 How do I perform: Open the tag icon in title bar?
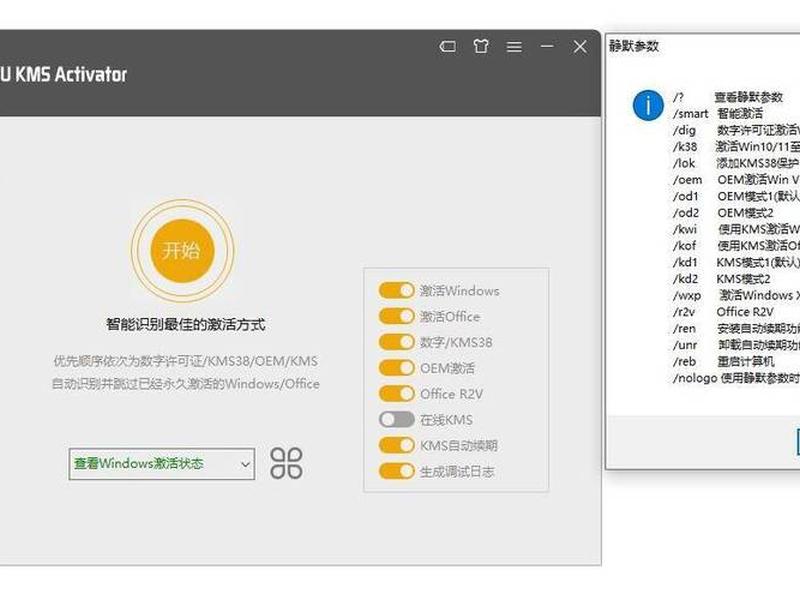(447, 47)
